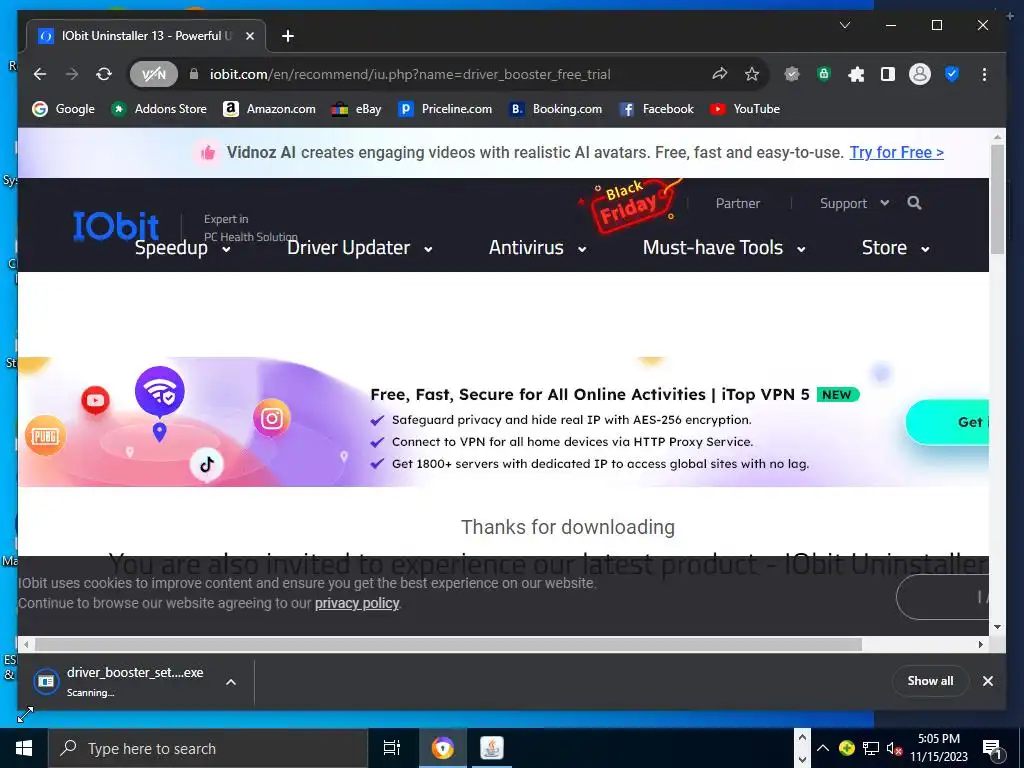Click the muted volume tray icon
The image size is (1024, 768).
(x=894, y=748)
